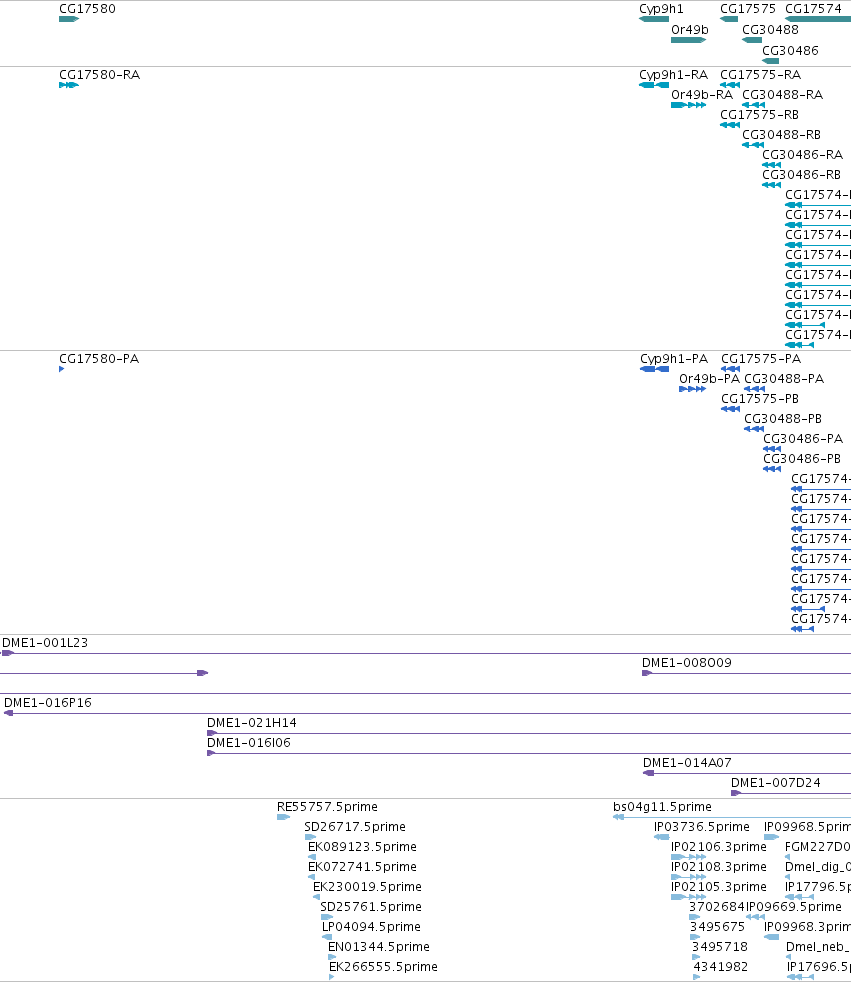Select the IP02108.3prime EST label
Screen dimensions: 851x982
point(719,867)
